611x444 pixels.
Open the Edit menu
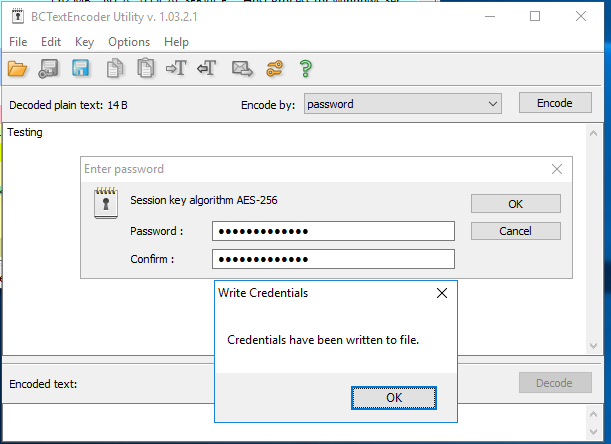(51, 42)
